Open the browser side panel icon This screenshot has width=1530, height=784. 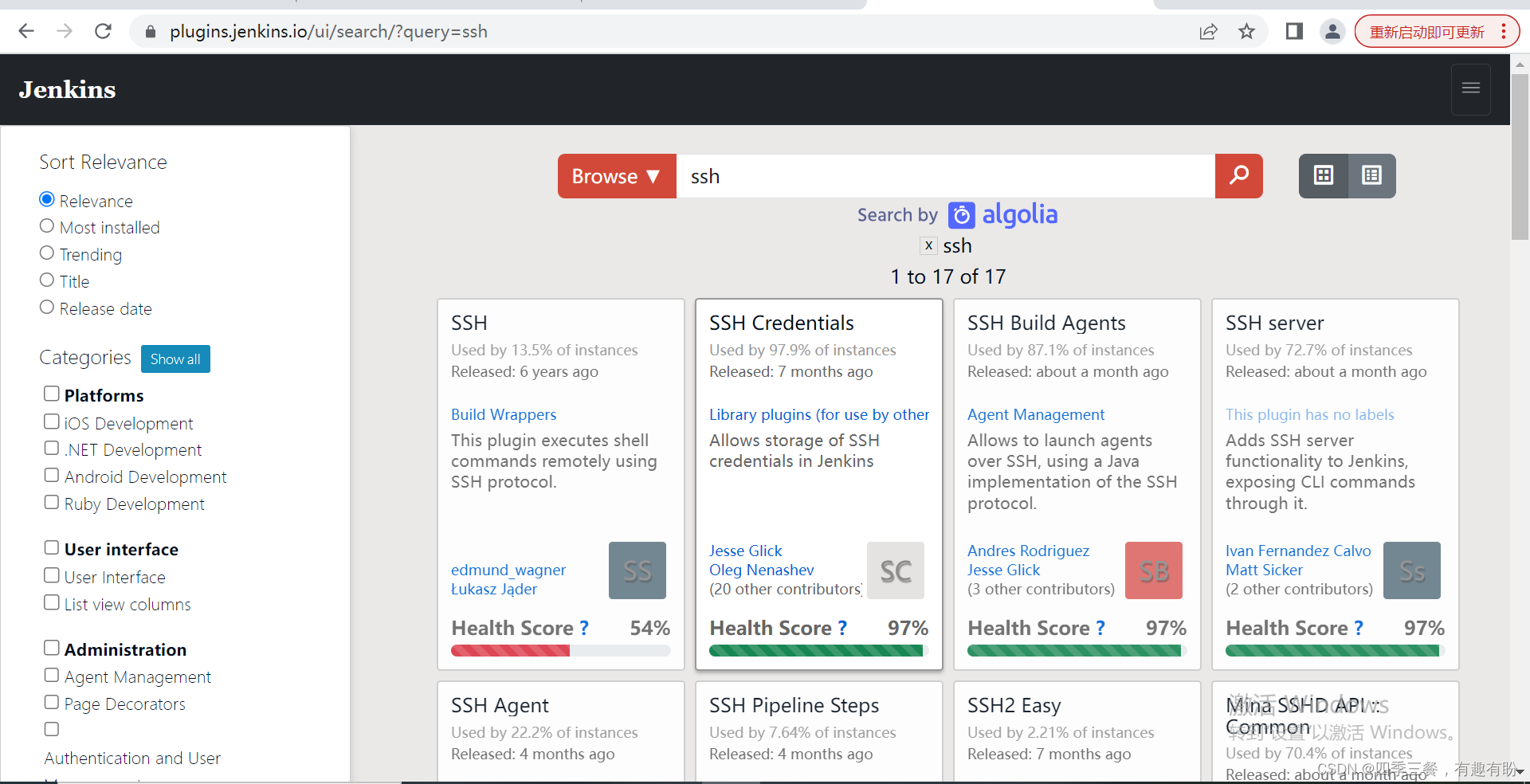(1295, 31)
